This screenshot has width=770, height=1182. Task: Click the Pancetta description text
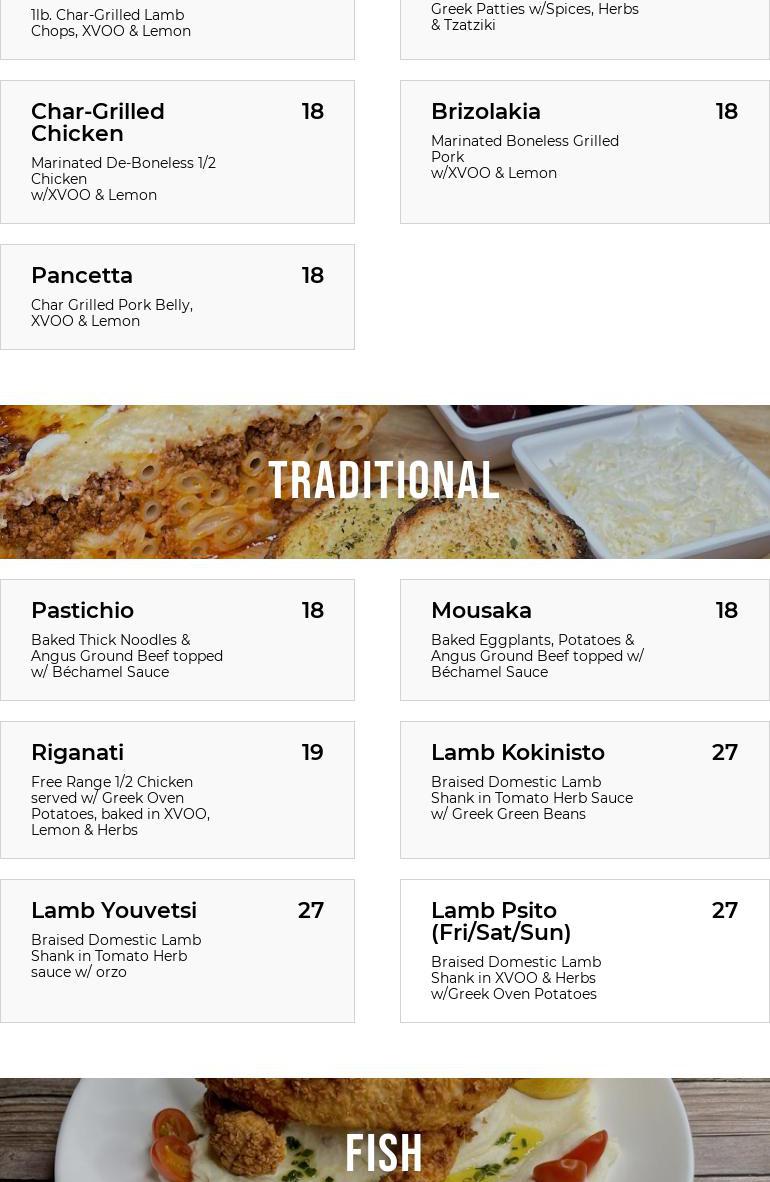click(x=112, y=313)
